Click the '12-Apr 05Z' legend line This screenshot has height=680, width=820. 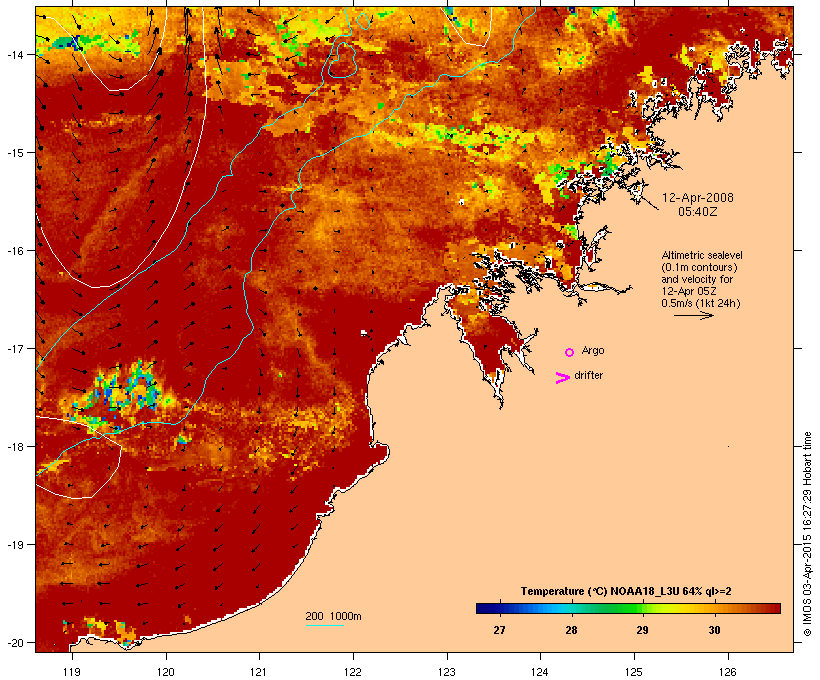(689, 291)
